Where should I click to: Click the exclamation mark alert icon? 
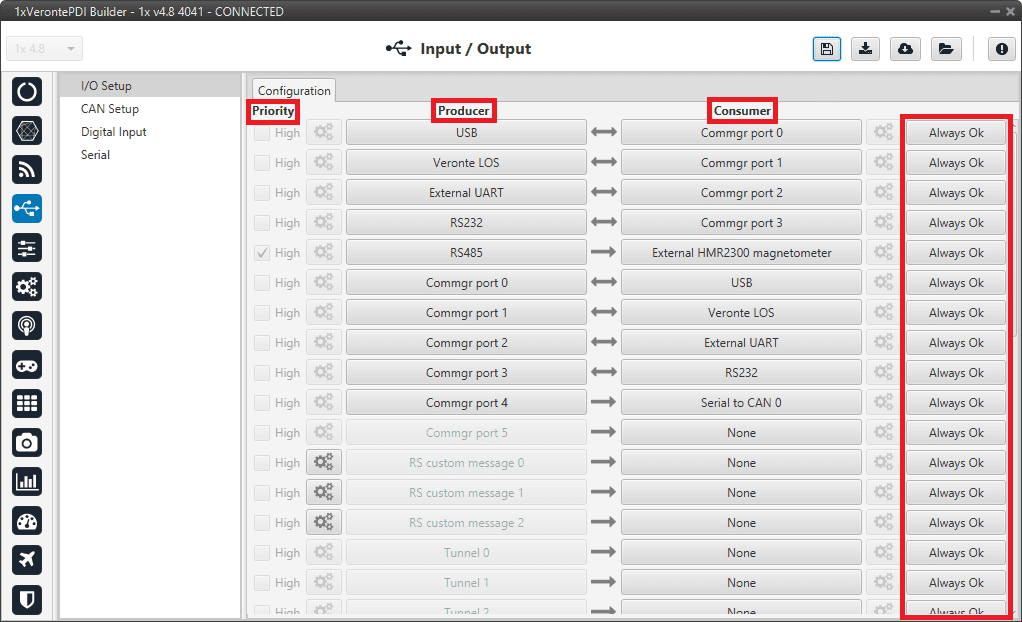coord(1001,49)
